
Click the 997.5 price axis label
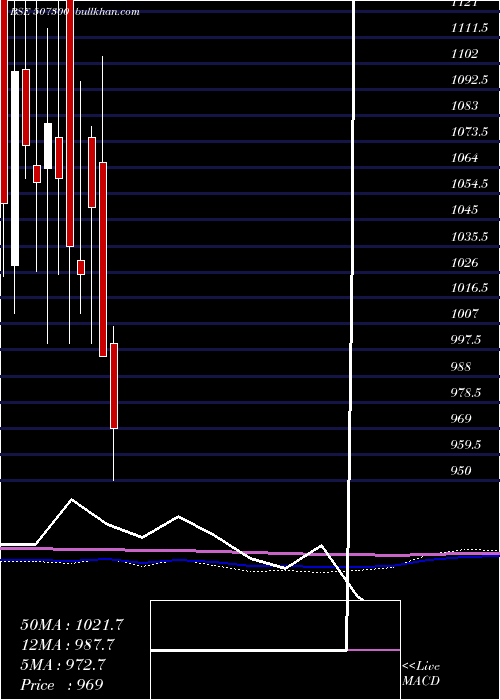(x=465, y=340)
